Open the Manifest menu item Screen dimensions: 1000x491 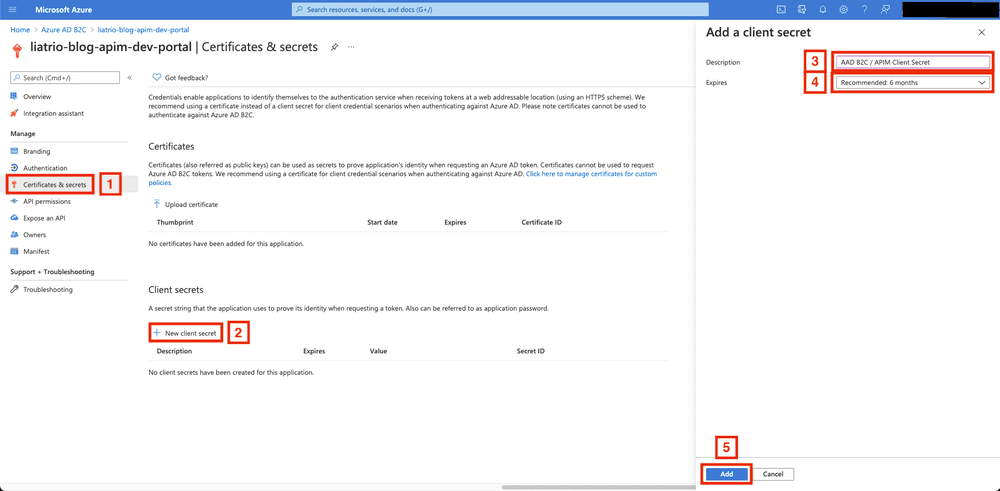(x=36, y=251)
